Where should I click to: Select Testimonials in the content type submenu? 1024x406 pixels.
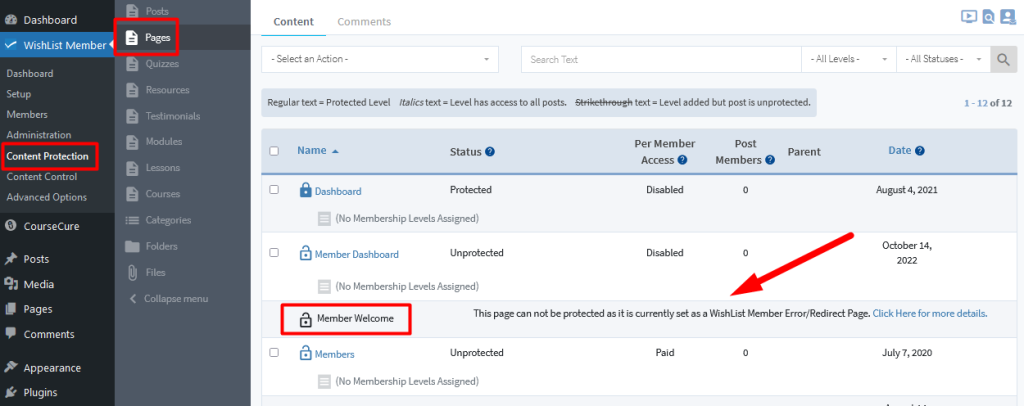tap(172, 116)
